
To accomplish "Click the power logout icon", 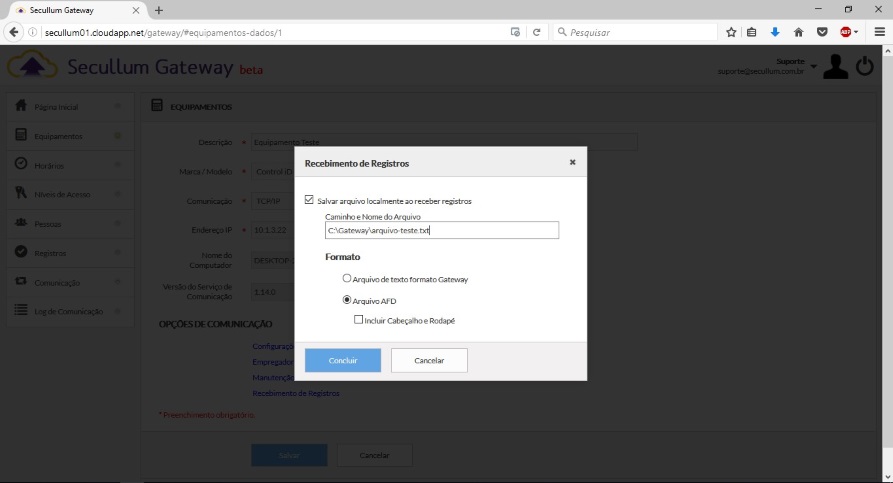I will point(865,67).
